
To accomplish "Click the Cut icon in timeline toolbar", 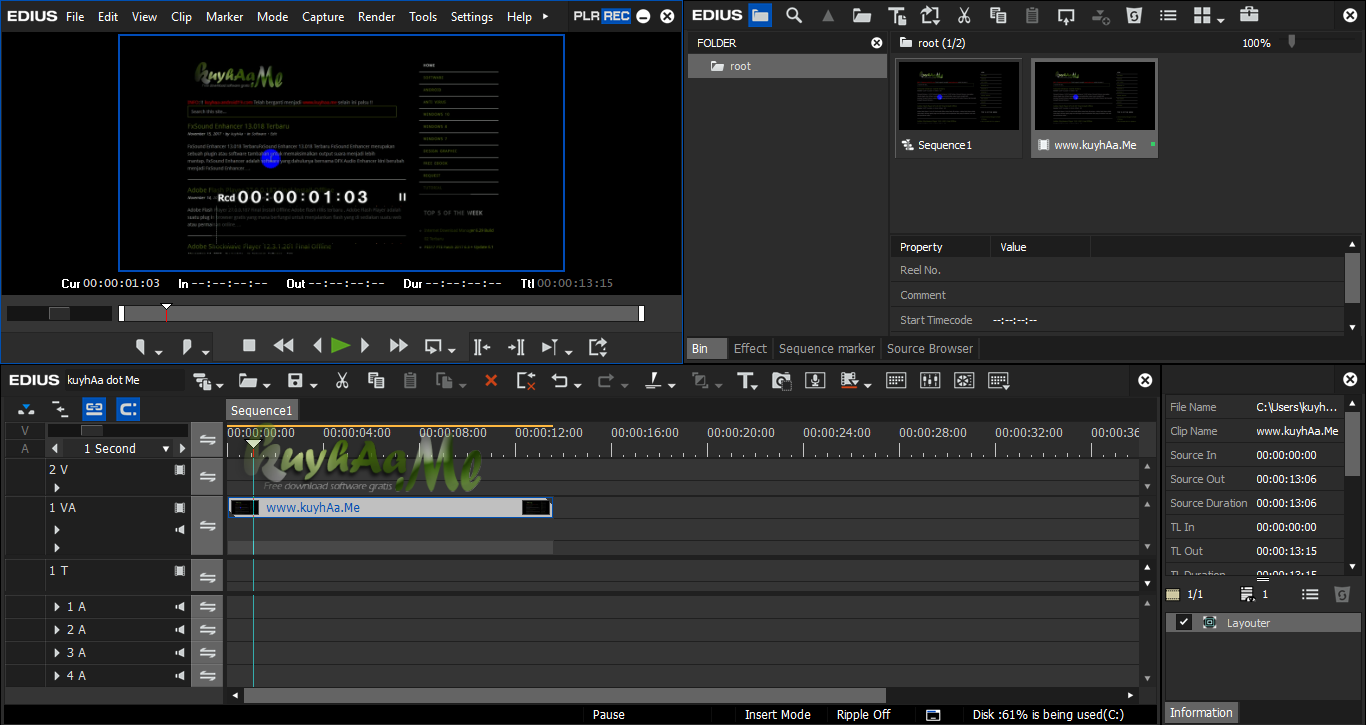I will [342, 380].
